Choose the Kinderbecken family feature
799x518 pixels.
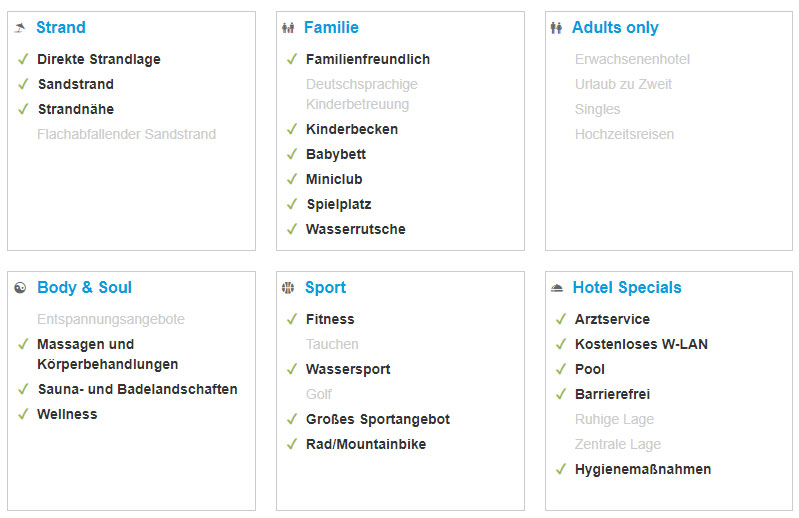coord(352,129)
